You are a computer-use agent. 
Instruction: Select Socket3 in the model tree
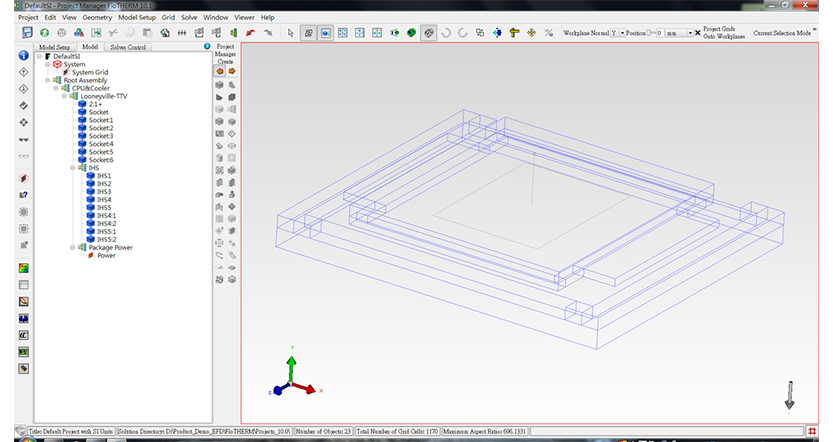pyautogui.click(x=101, y=136)
